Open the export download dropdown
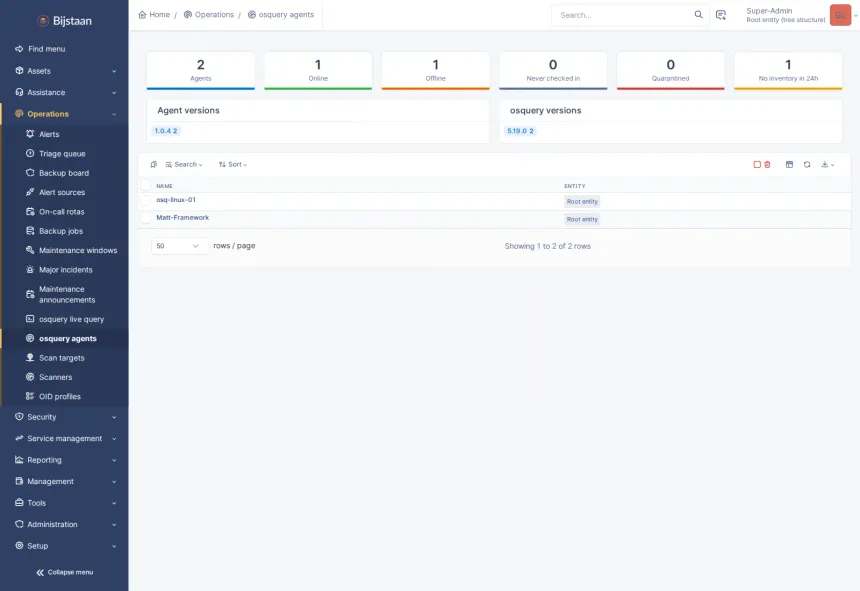860x591 pixels. (x=828, y=164)
